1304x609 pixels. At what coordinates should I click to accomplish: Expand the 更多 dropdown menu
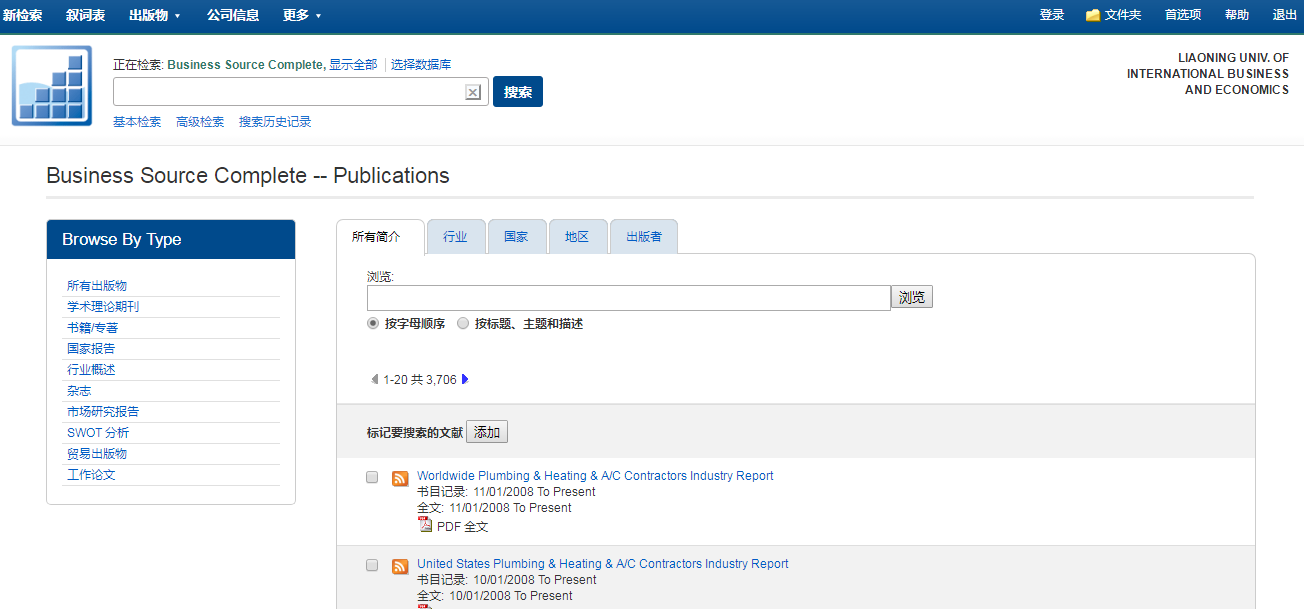pyautogui.click(x=302, y=15)
